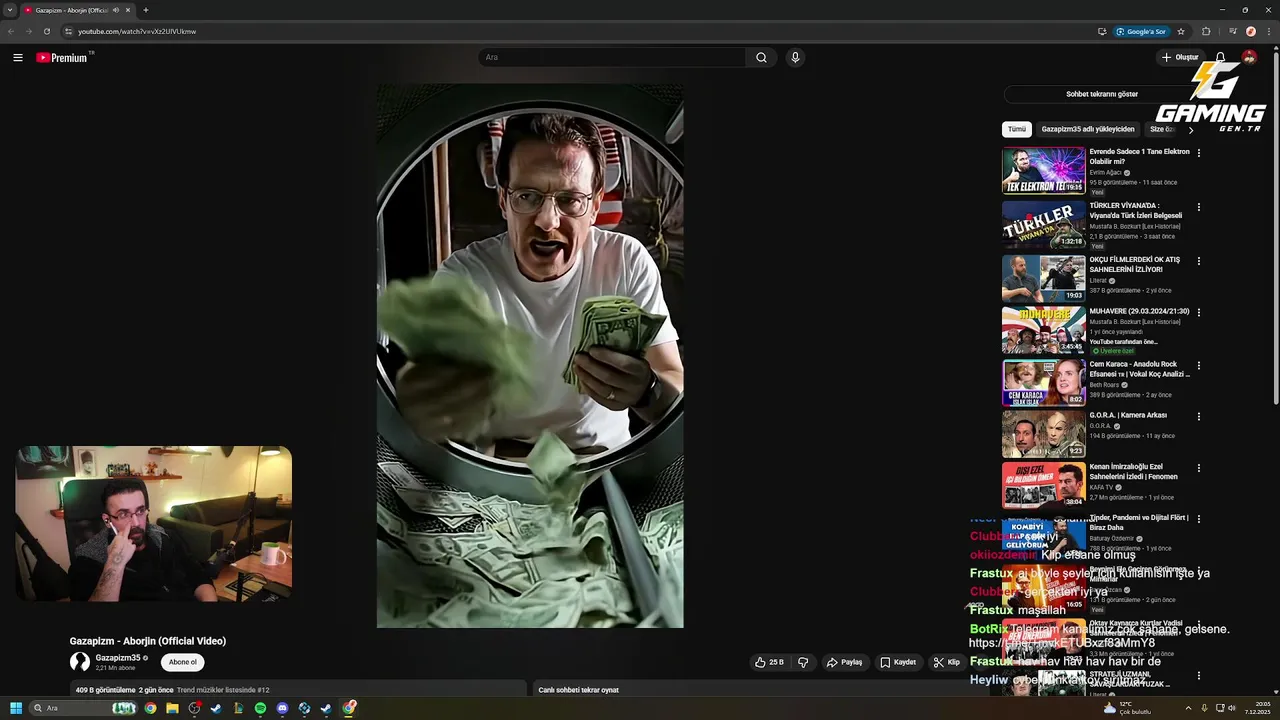Screen dimensions: 1280x720
Task: Show hidden system tray icons chevron
Action: [x=1189, y=708]
